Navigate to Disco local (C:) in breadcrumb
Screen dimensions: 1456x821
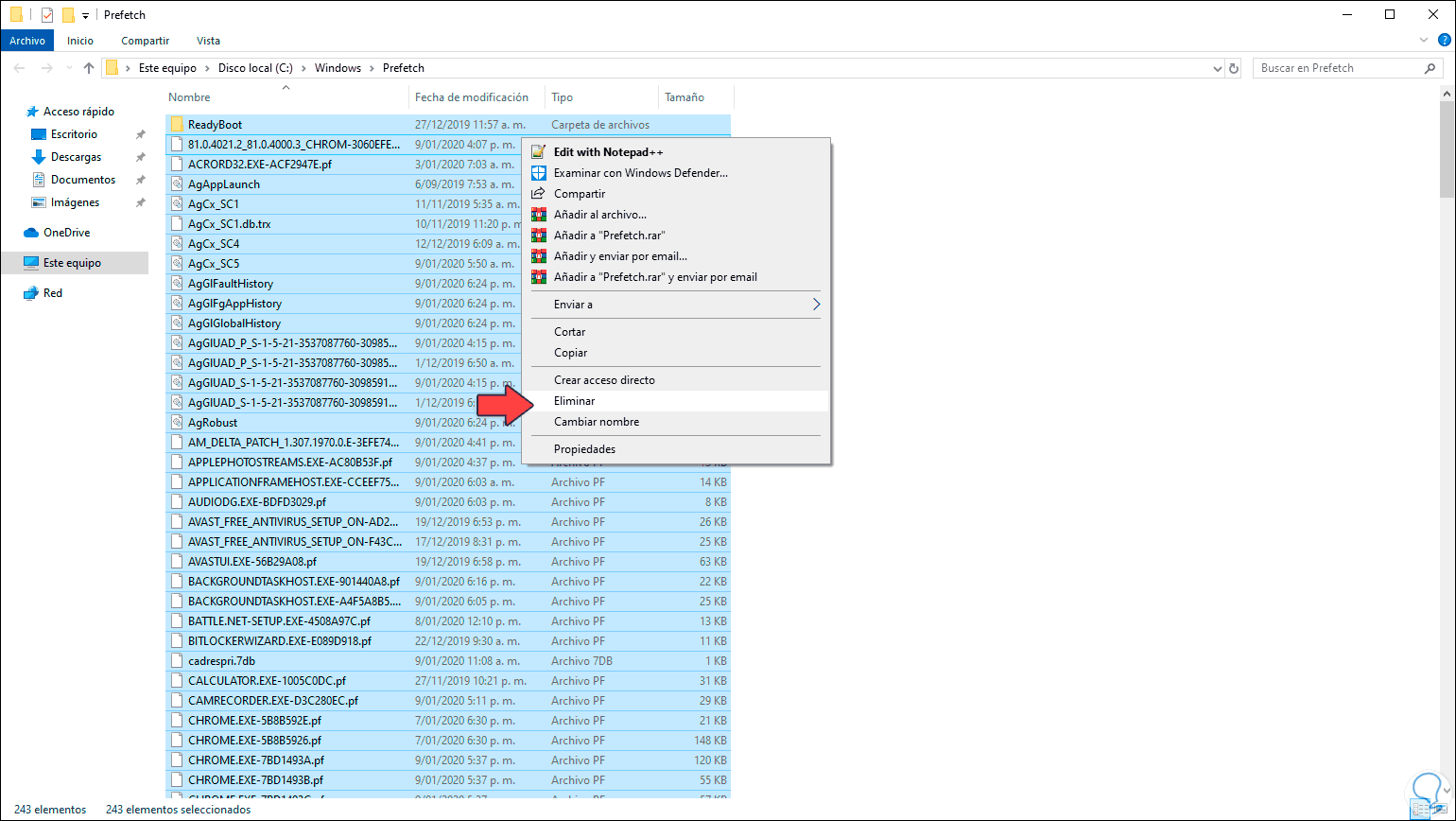(x=256, y=68)
